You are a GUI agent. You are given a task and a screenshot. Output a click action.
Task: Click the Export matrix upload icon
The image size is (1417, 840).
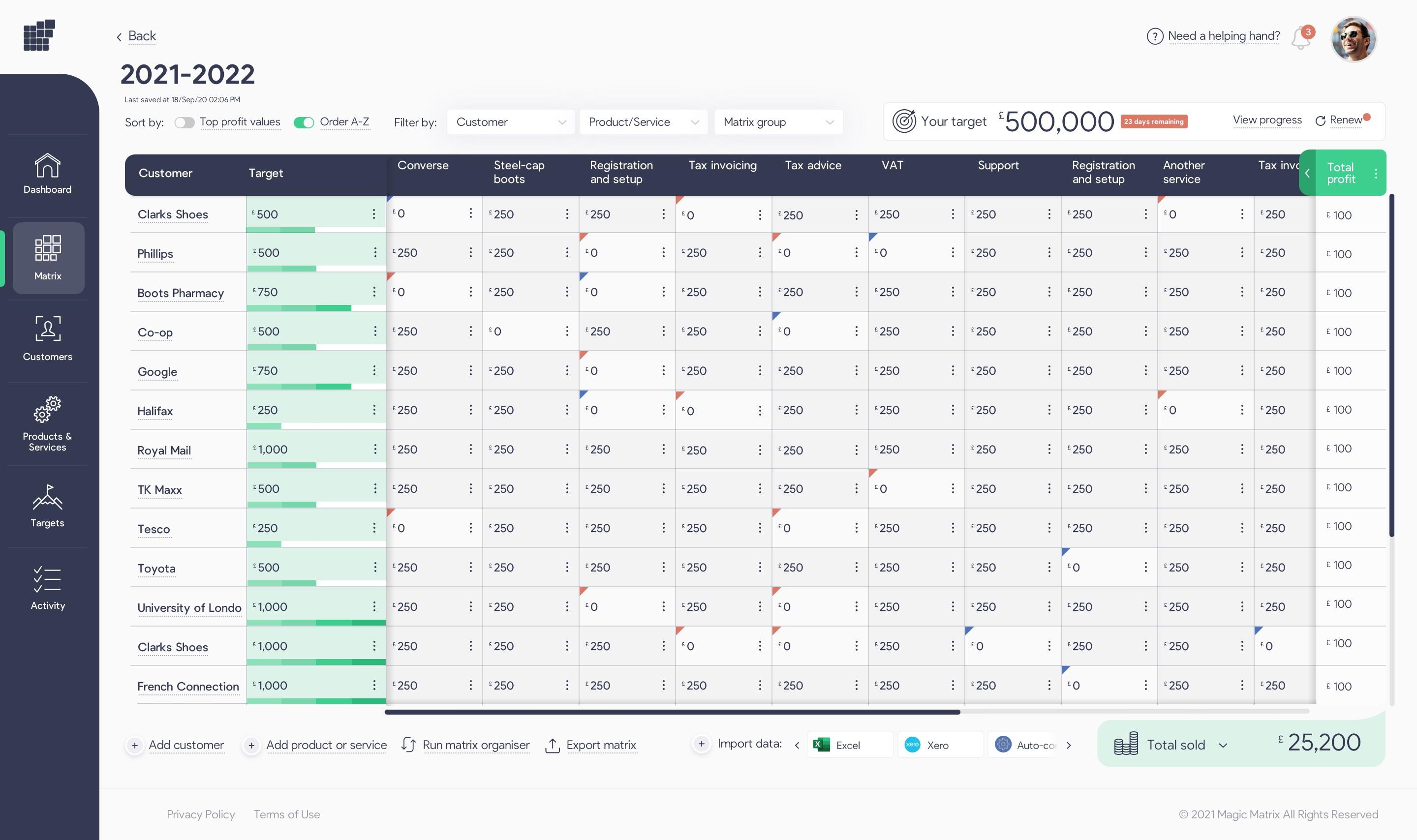(552, 745)
